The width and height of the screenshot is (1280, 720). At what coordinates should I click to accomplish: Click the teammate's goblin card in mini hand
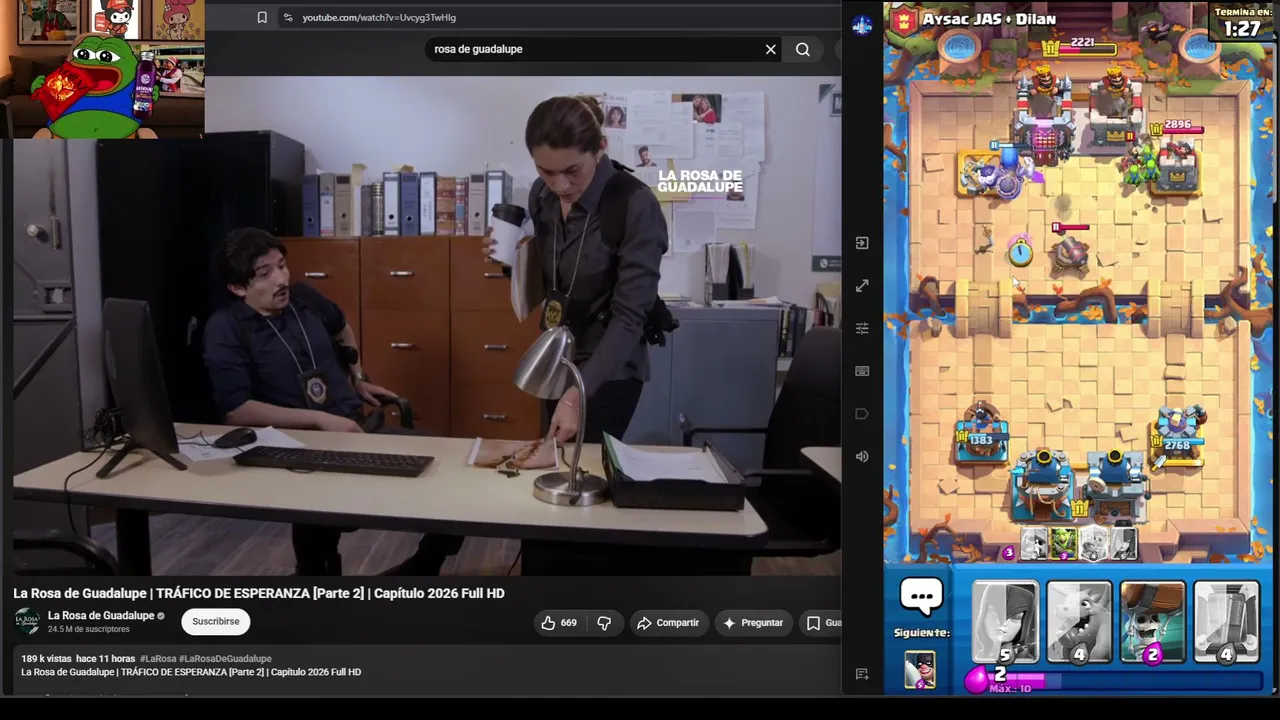[x=1063, y=543]
